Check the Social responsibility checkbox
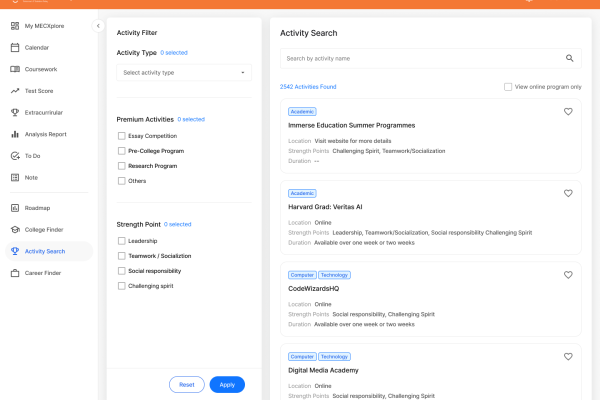The height and width of the screenshot is (400, 600). (x=122, y=271)
